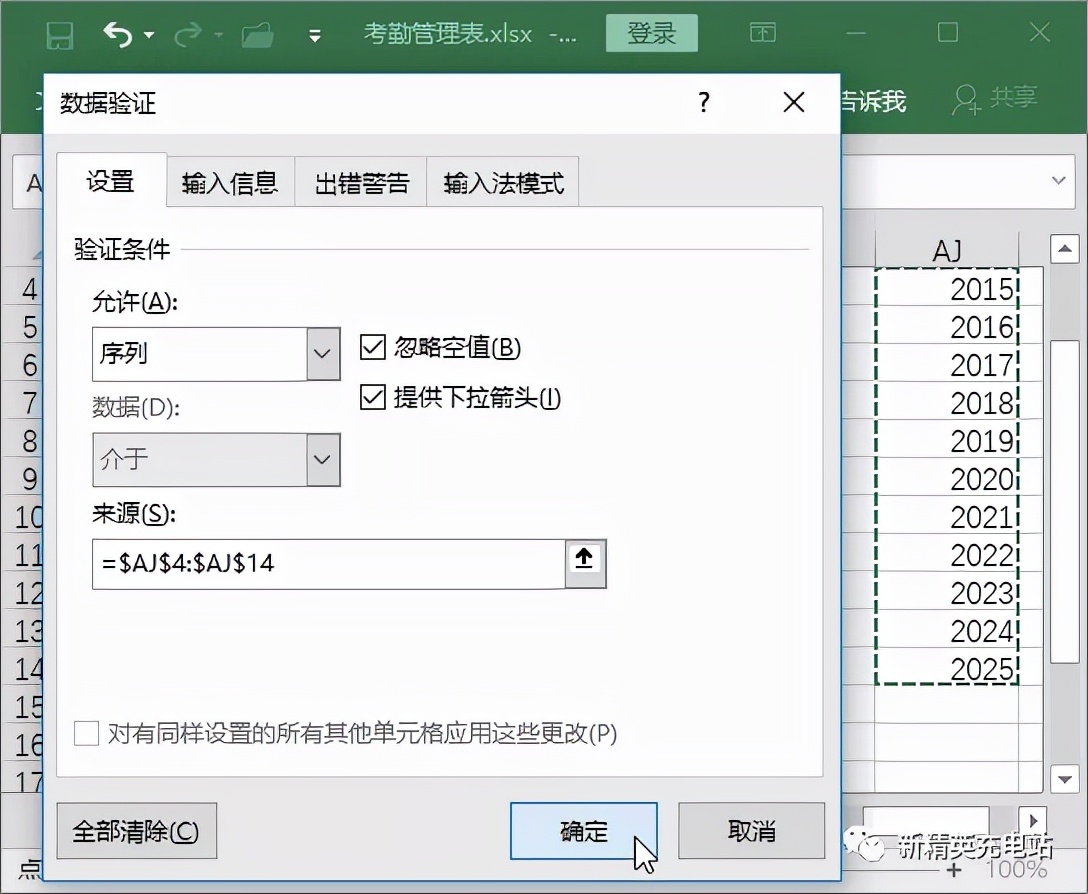Switch to the 出错警告 tab
This screenshot has height=894, width=1088.
[x=360, y=181]
